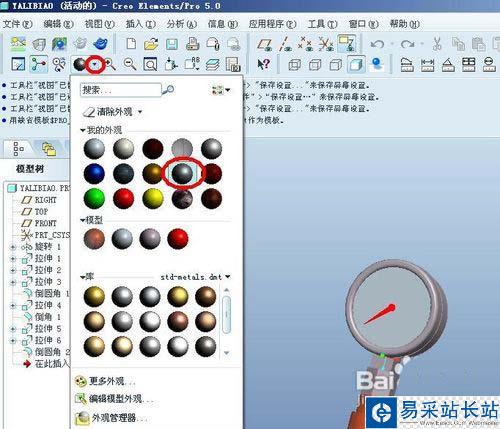Open the 视图(V) menu

pos(100,24)
